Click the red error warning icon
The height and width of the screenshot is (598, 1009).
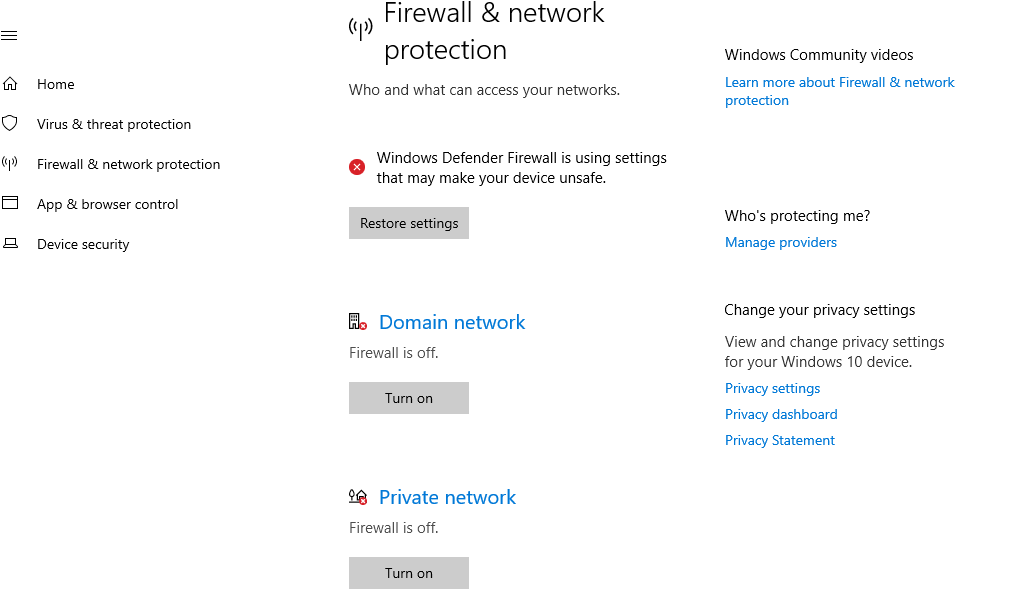click(356, 167)
